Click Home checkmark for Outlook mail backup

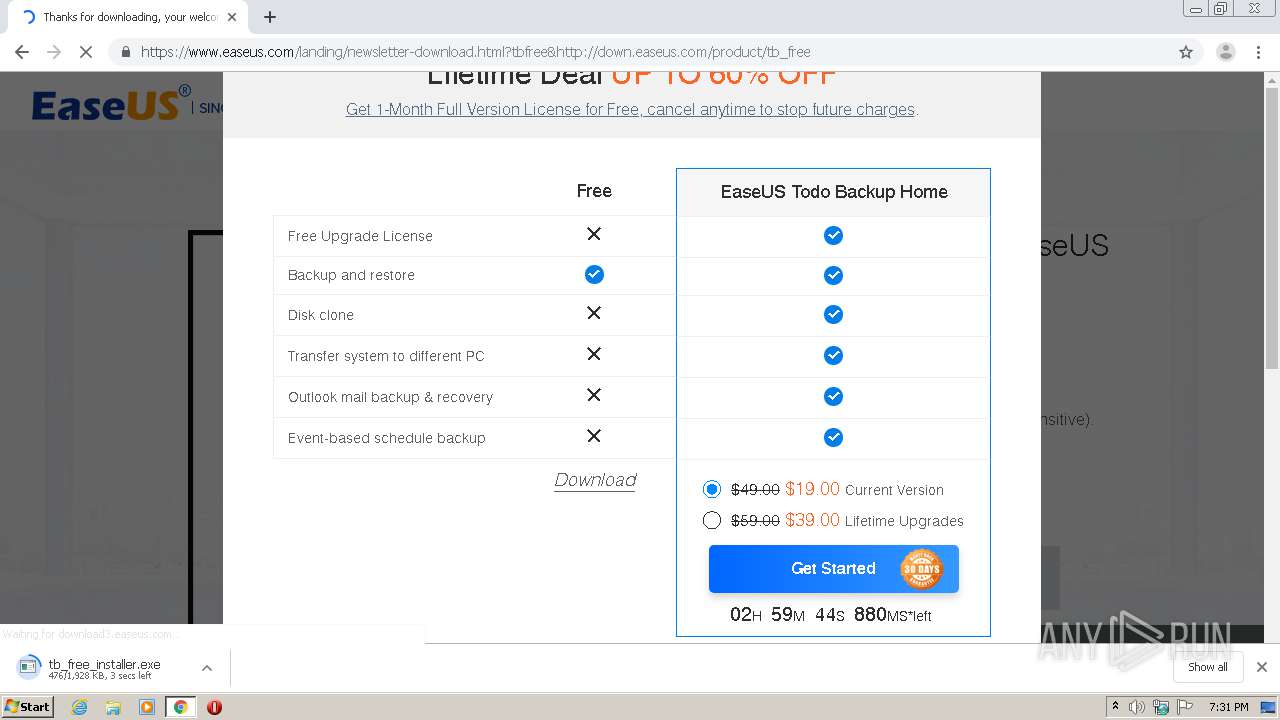pyautogui.click(x=833, y=396)
